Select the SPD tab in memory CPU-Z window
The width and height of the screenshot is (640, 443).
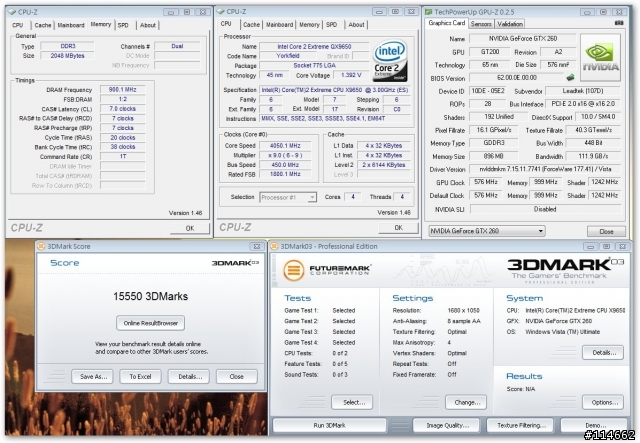click(x=123, y=25)
